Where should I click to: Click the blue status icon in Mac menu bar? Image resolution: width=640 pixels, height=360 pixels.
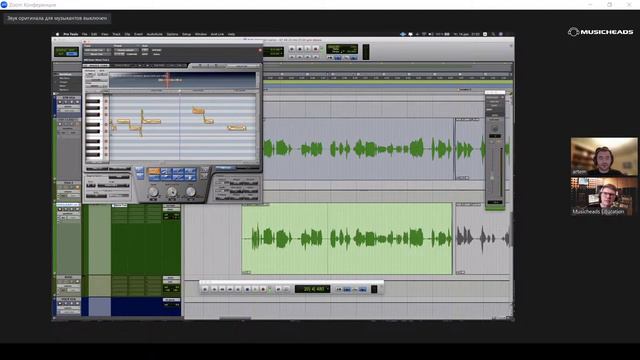[x=403, y=34]
